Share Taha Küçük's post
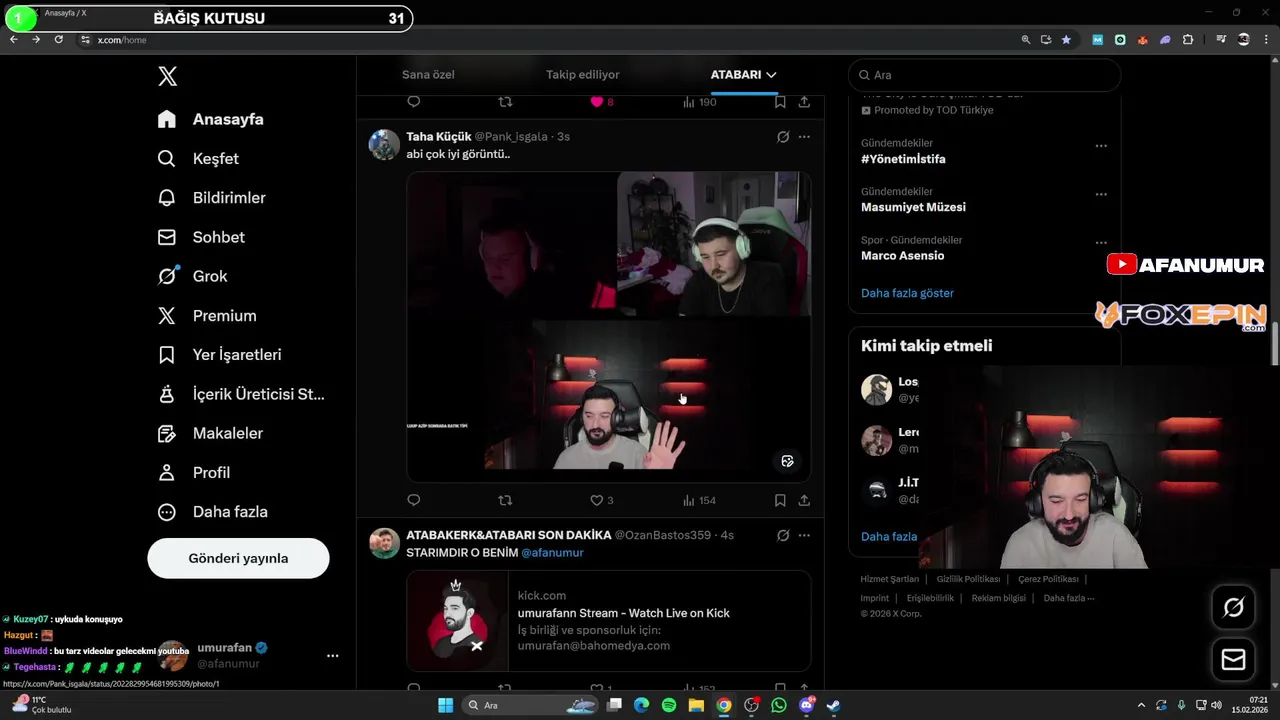 804,500
